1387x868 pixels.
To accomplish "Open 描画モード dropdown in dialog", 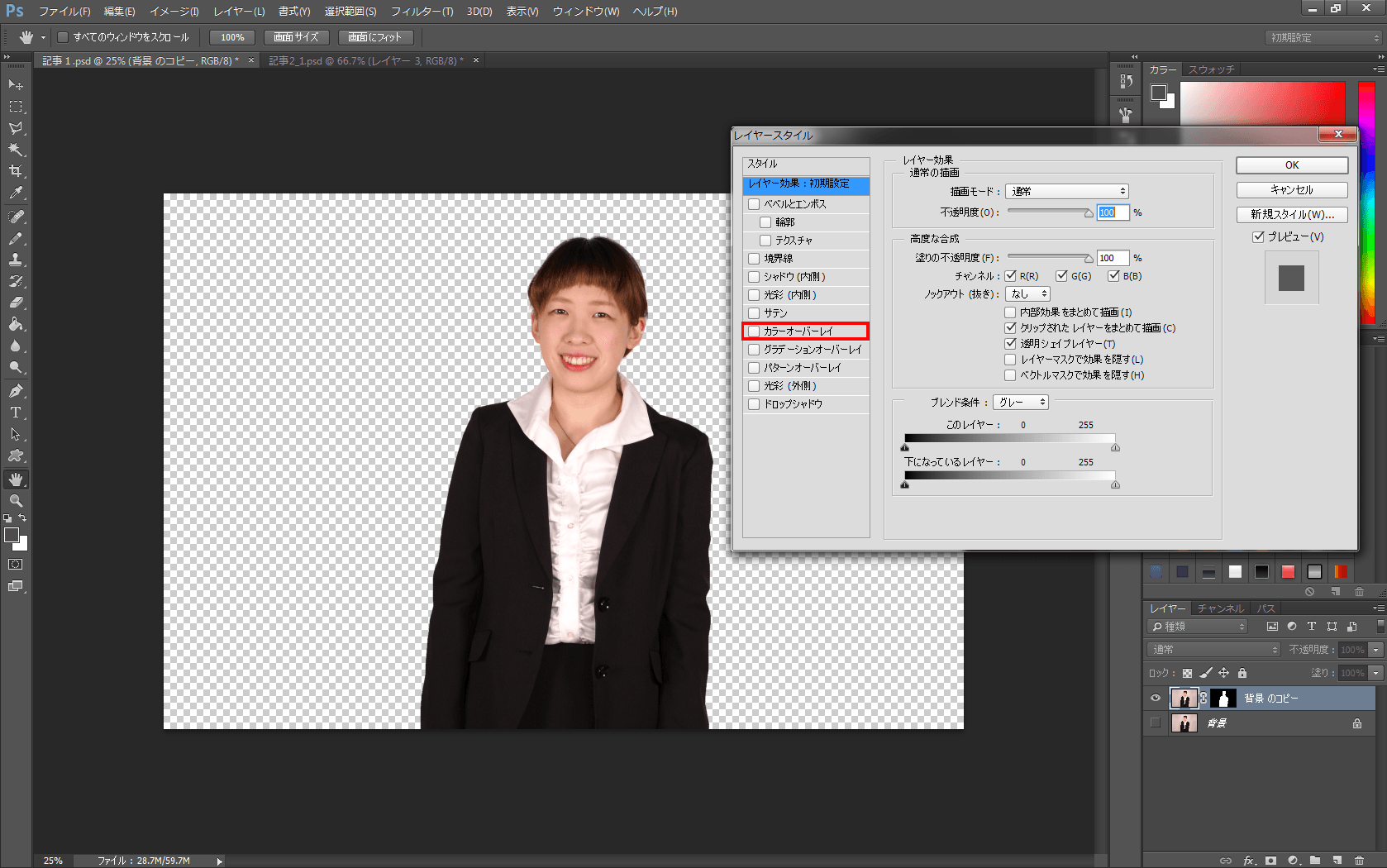I will [1067, 192].
